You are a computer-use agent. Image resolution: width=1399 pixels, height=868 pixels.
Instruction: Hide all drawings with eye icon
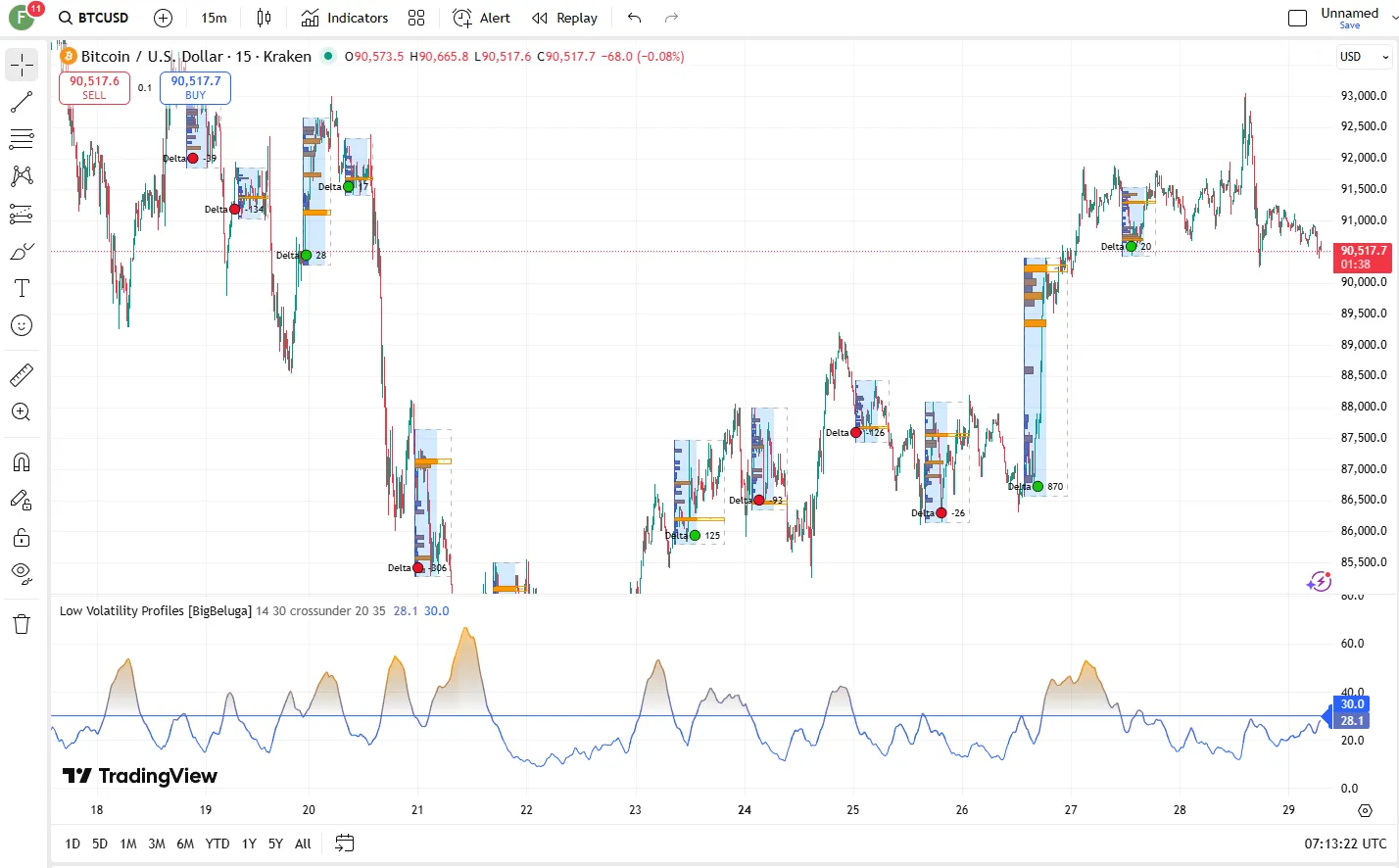click(x=22, y=574)
